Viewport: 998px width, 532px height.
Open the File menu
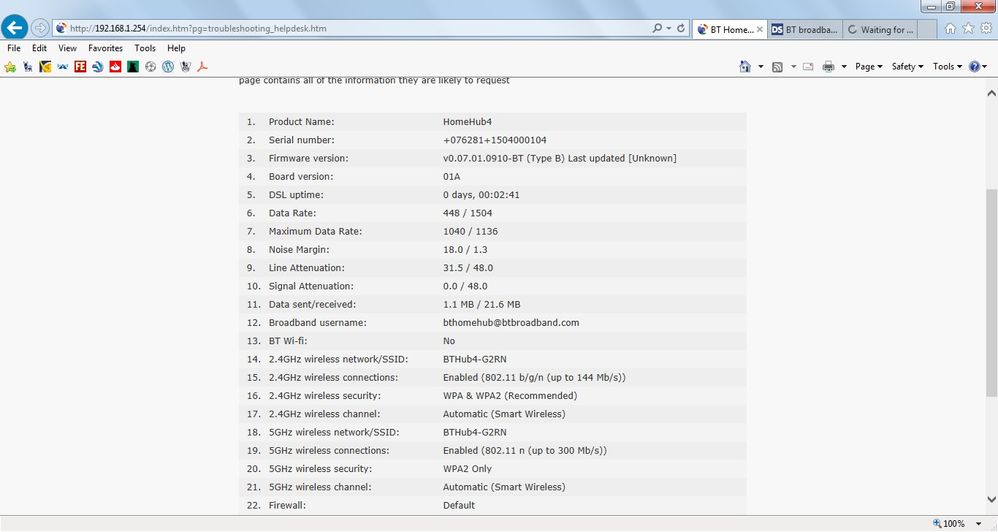click(x=14, y=48)
